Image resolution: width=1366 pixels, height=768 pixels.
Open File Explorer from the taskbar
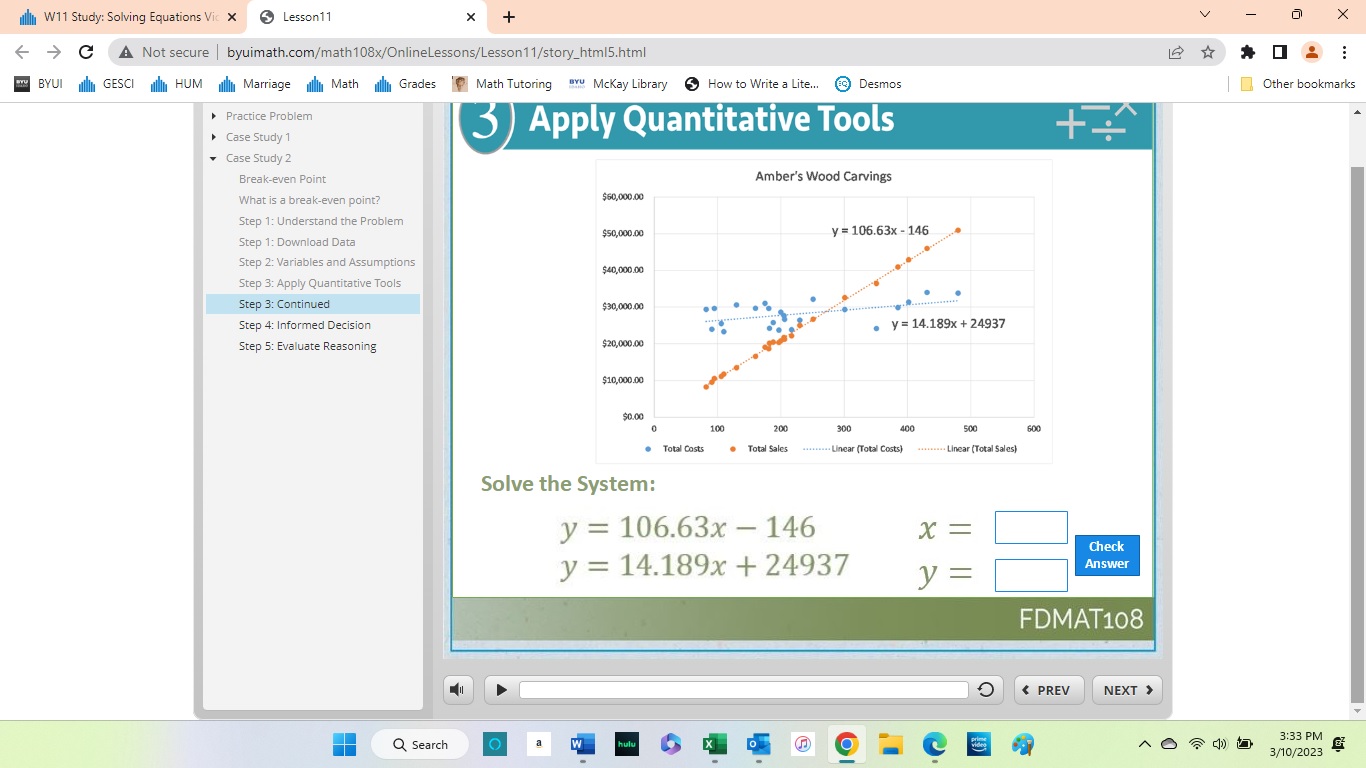click(890, 744)
